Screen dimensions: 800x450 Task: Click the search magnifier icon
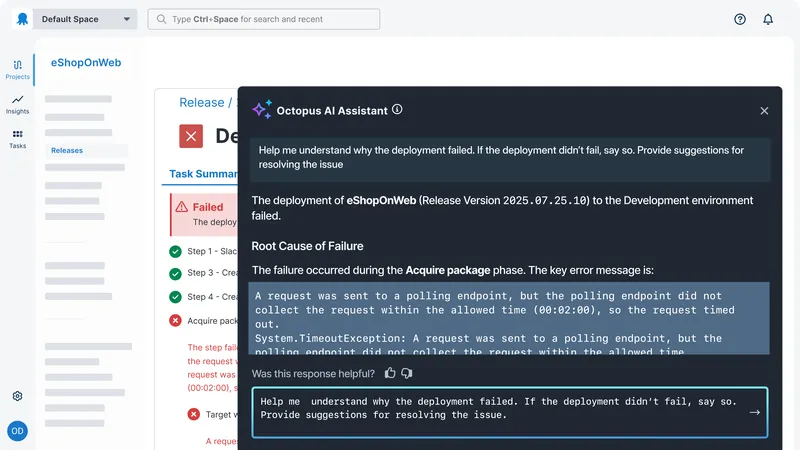(161, 19)
